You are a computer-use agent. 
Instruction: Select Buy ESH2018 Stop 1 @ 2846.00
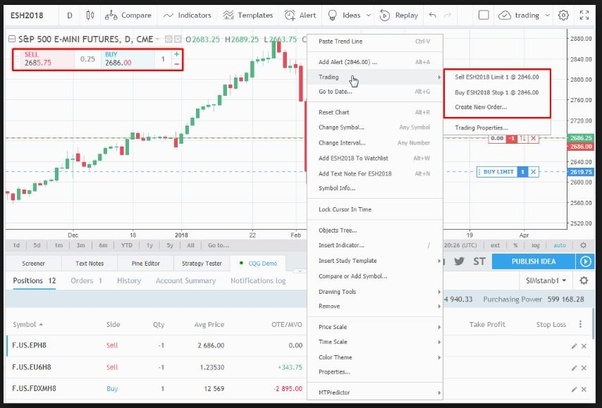tap(497, 93)
